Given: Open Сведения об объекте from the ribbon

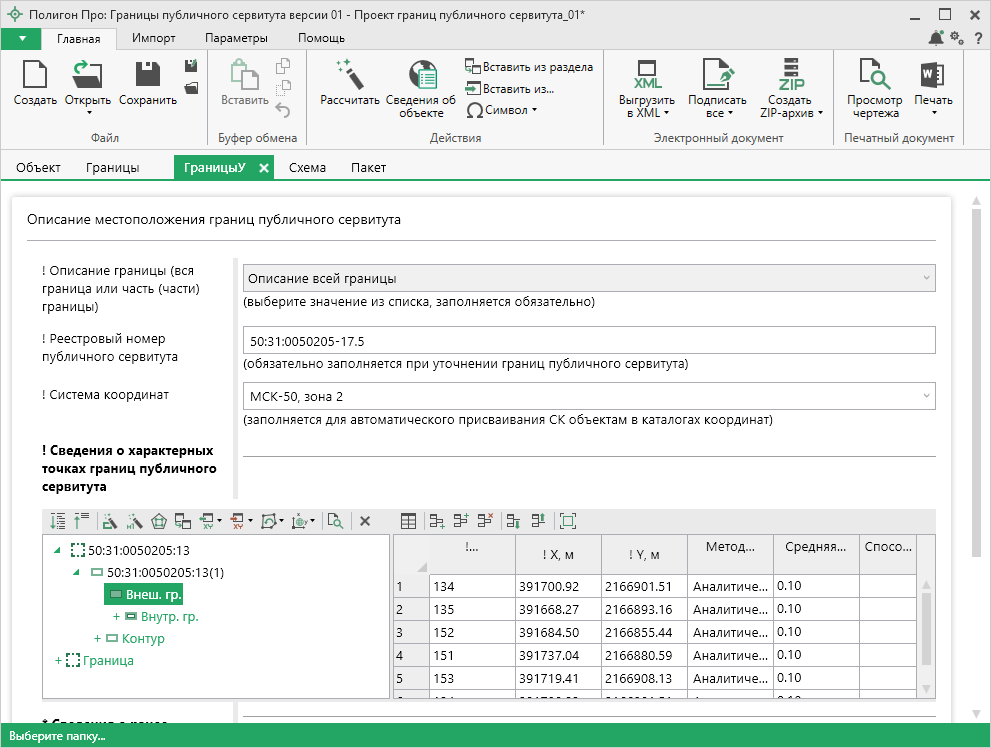Looking at the screenshot, I should tap(421, 76).
